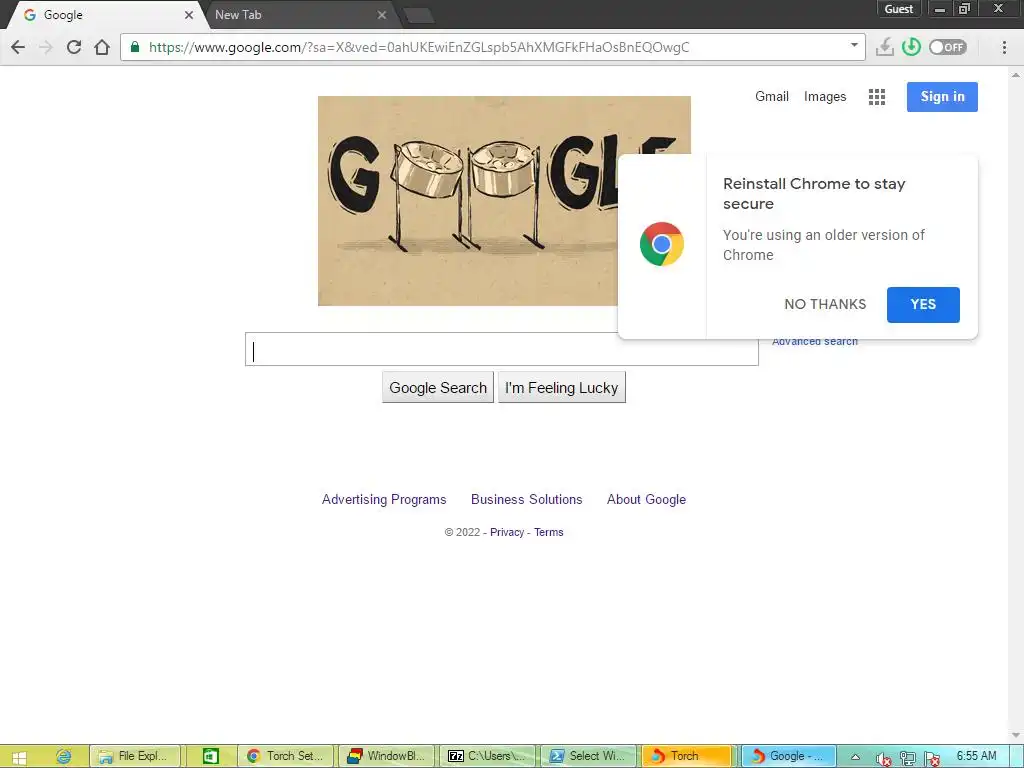Click the network tray icon
The image size is (1024, 768).
pyautogui.click(x=907, y=758)
